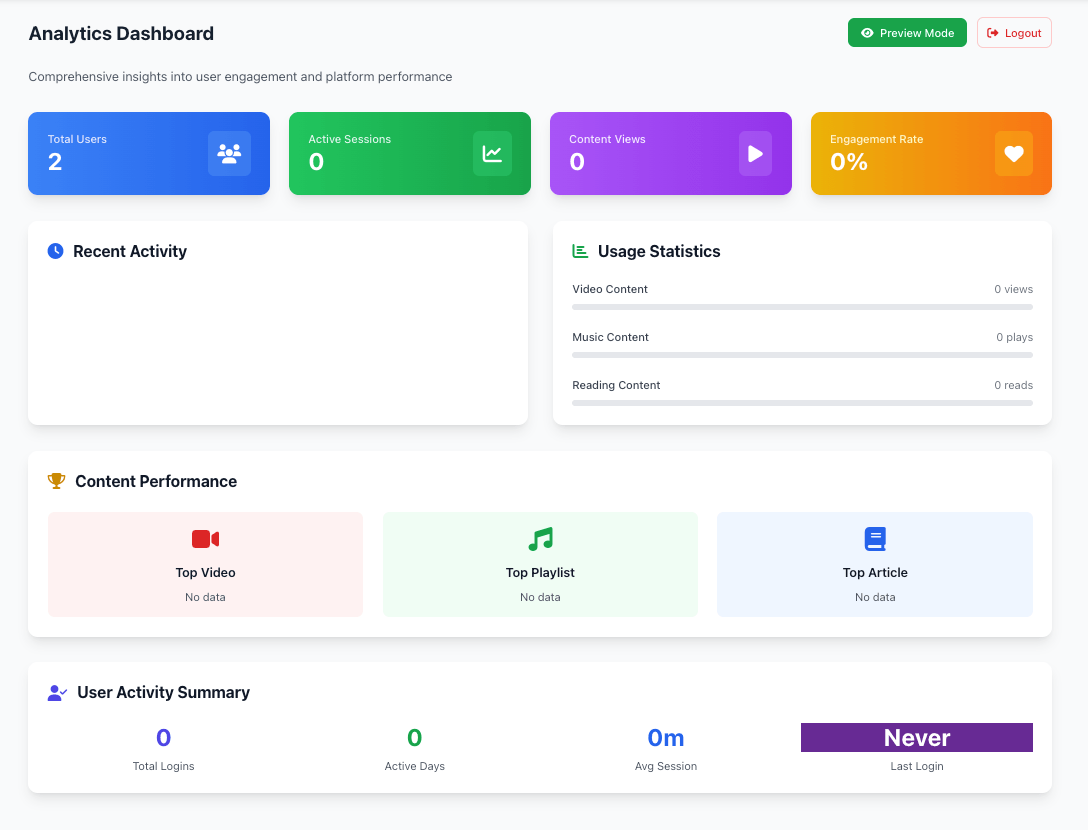Click the Content Views play icon
Viewport: 1088px width, 830px height.
755,153
